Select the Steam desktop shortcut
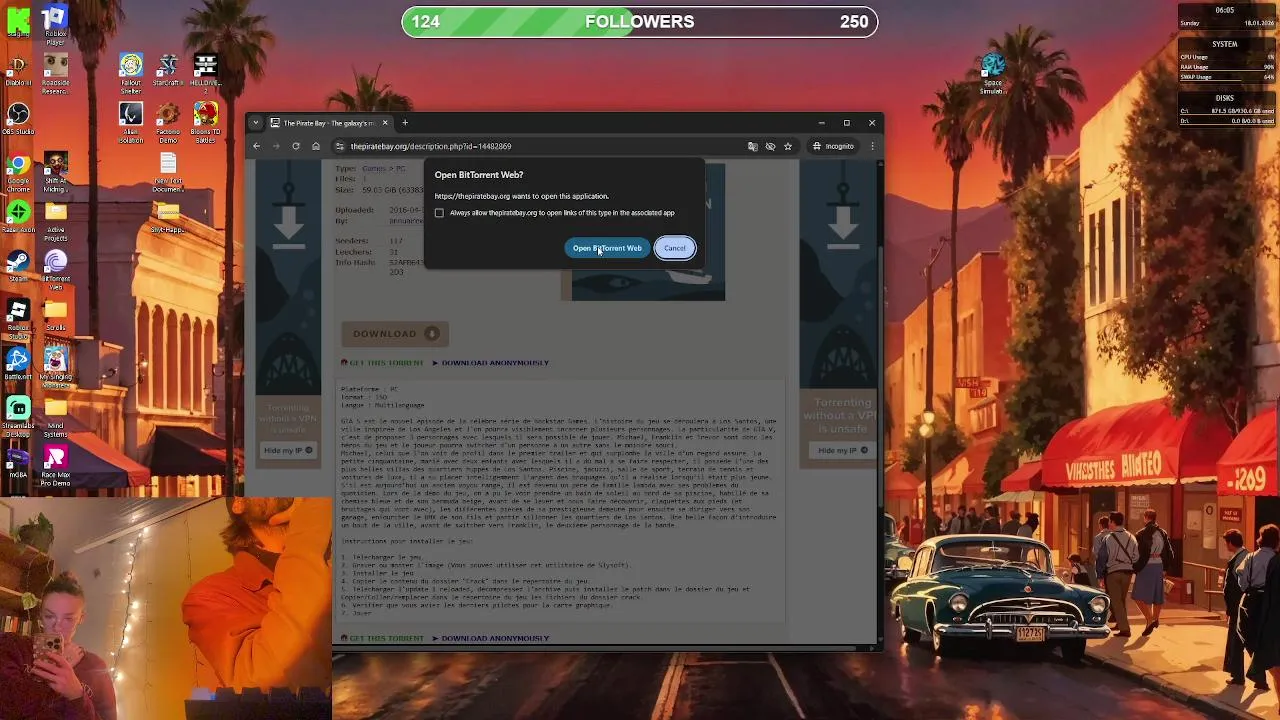This screenshot has height=720, width=1280. pyautogui.click(x=18, y=266)
